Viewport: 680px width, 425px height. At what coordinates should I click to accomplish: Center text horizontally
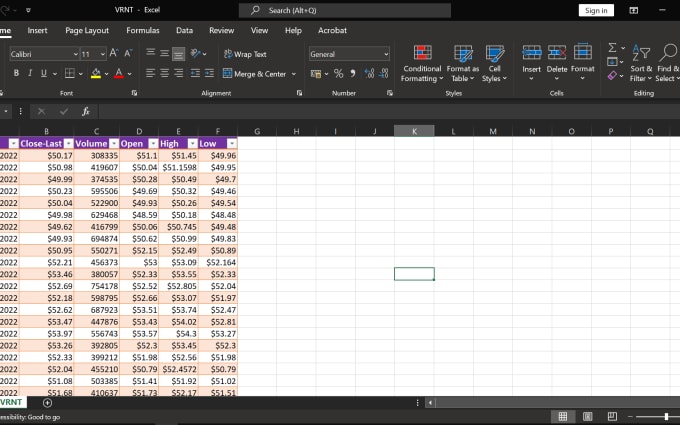point(164,73)
